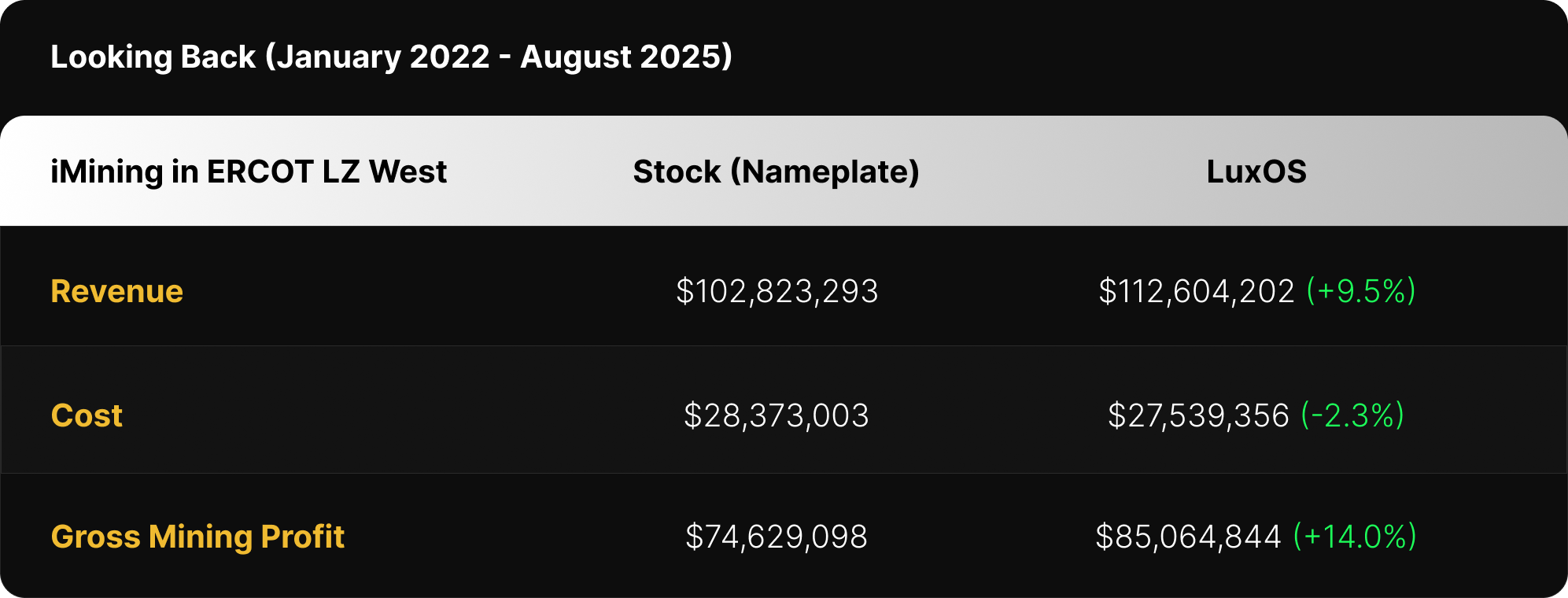
Task: Click 'ERCOT LZ West' in the header row
Action: pyautogui.click(x=327, y=172)
